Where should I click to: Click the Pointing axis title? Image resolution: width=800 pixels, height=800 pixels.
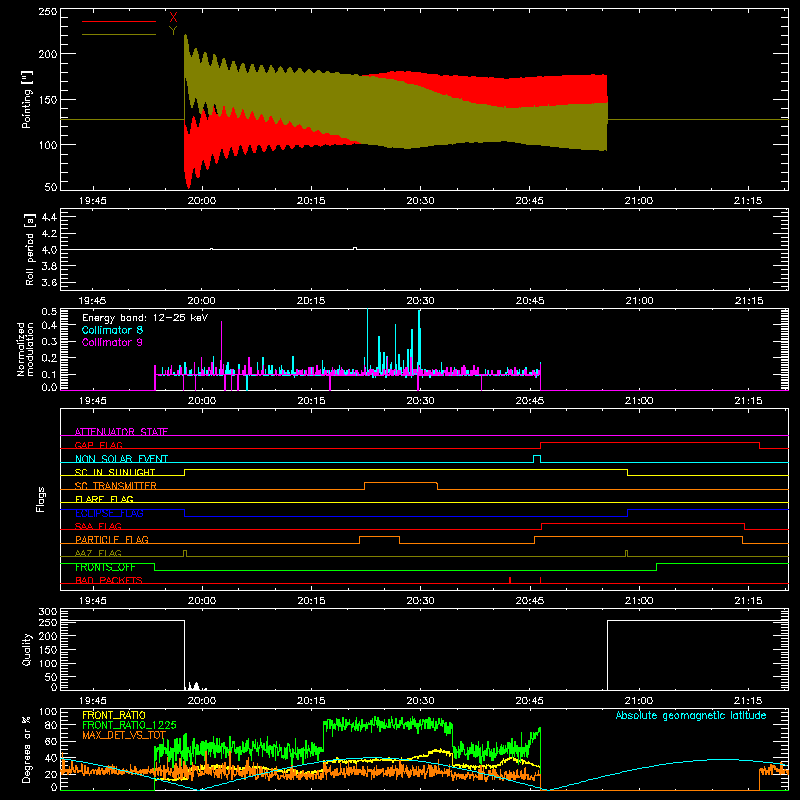pos(27,99)
